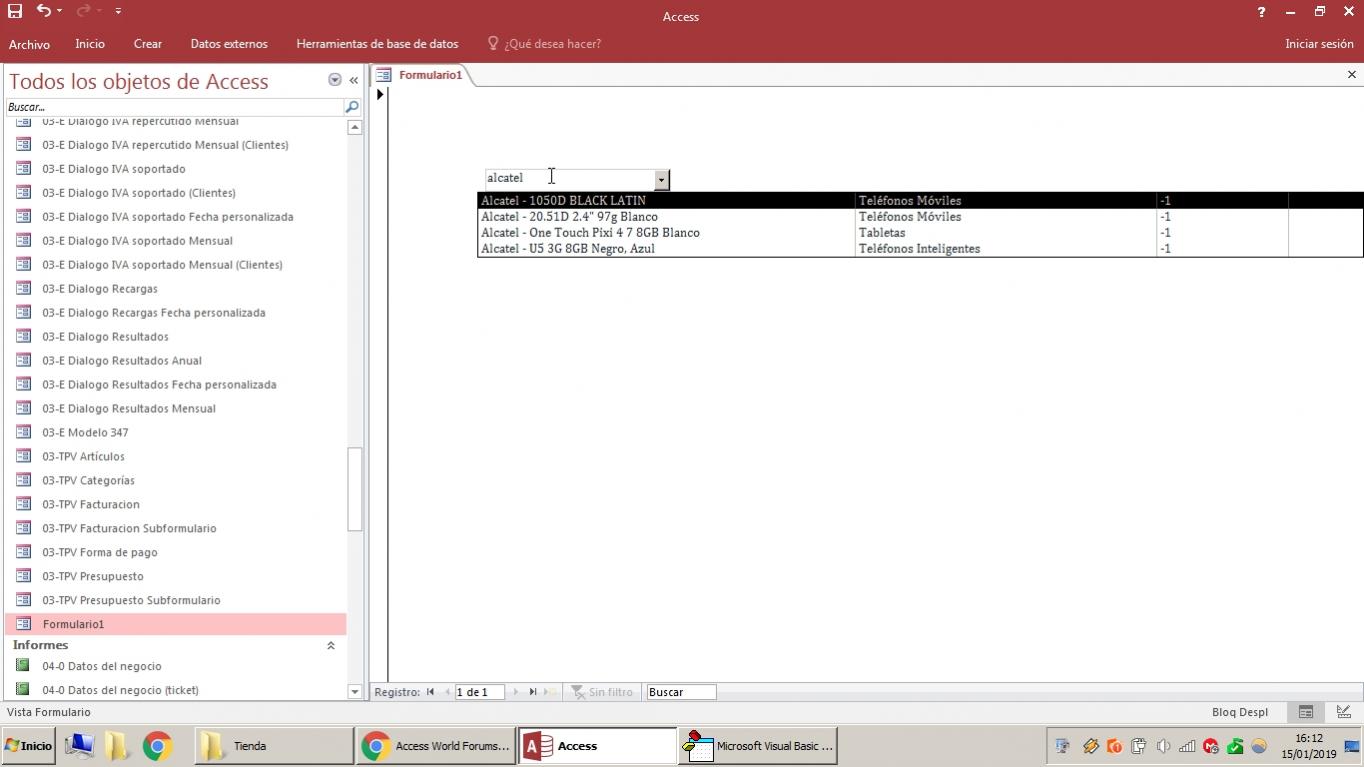1364x767 pixels.
Task: Open Herramientas de base de datos tab
Action: click(377, 44)
